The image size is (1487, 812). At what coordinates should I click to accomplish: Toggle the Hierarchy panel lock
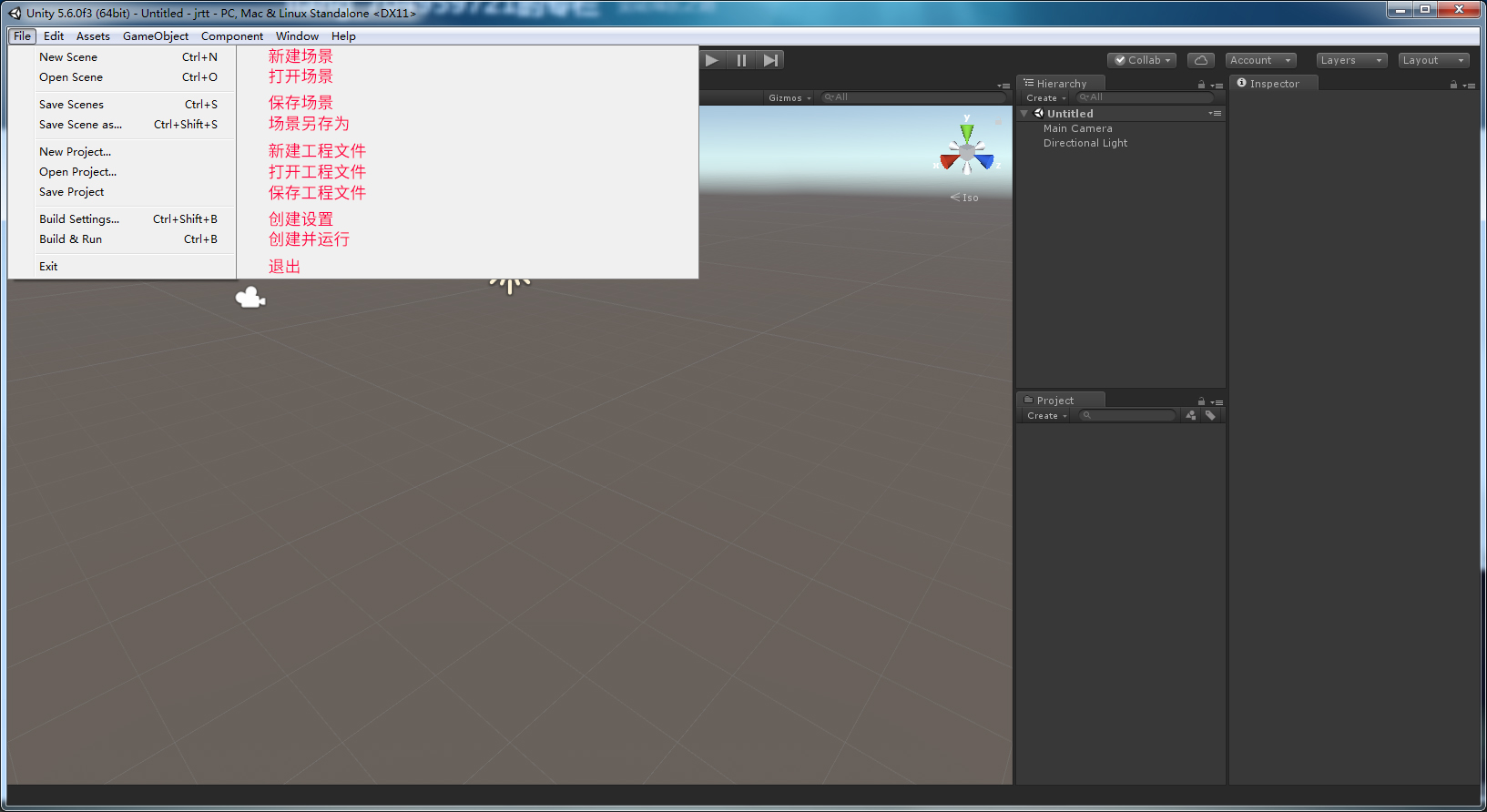tap(1201, 85)
